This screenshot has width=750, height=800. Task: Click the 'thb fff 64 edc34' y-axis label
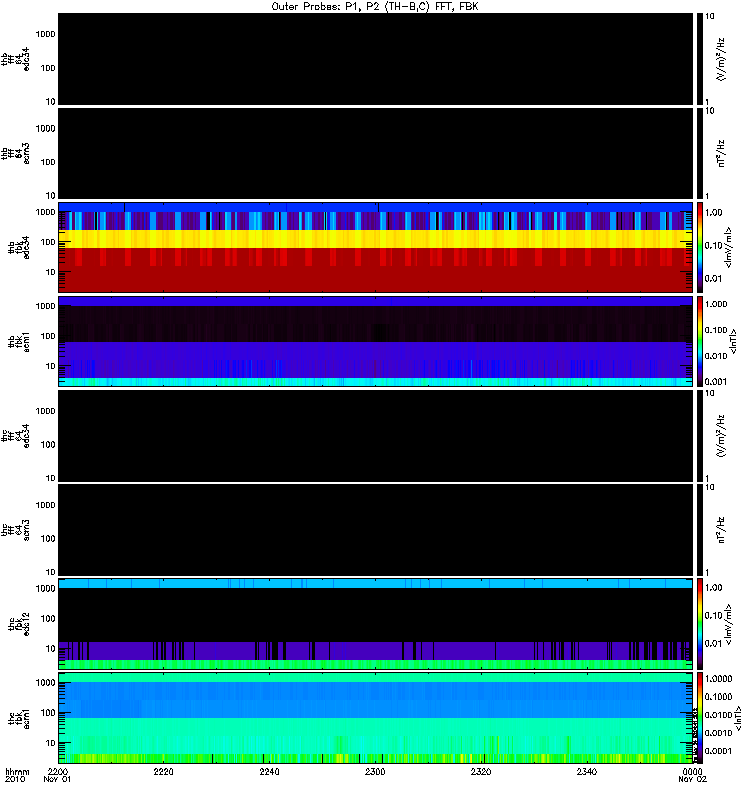pyautogui.click(x=15, y=59)
